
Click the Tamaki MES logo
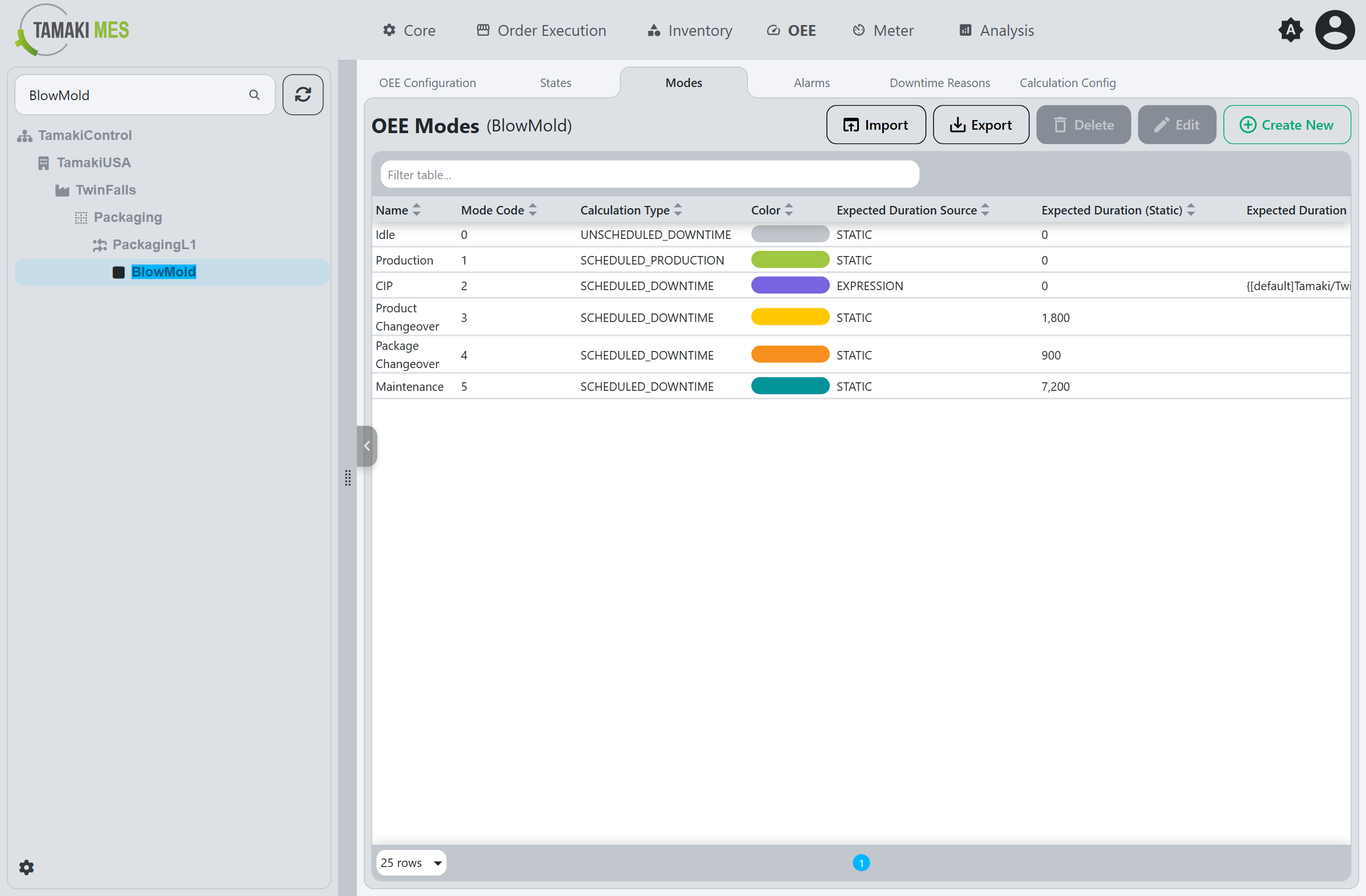(x=72, y=30)
